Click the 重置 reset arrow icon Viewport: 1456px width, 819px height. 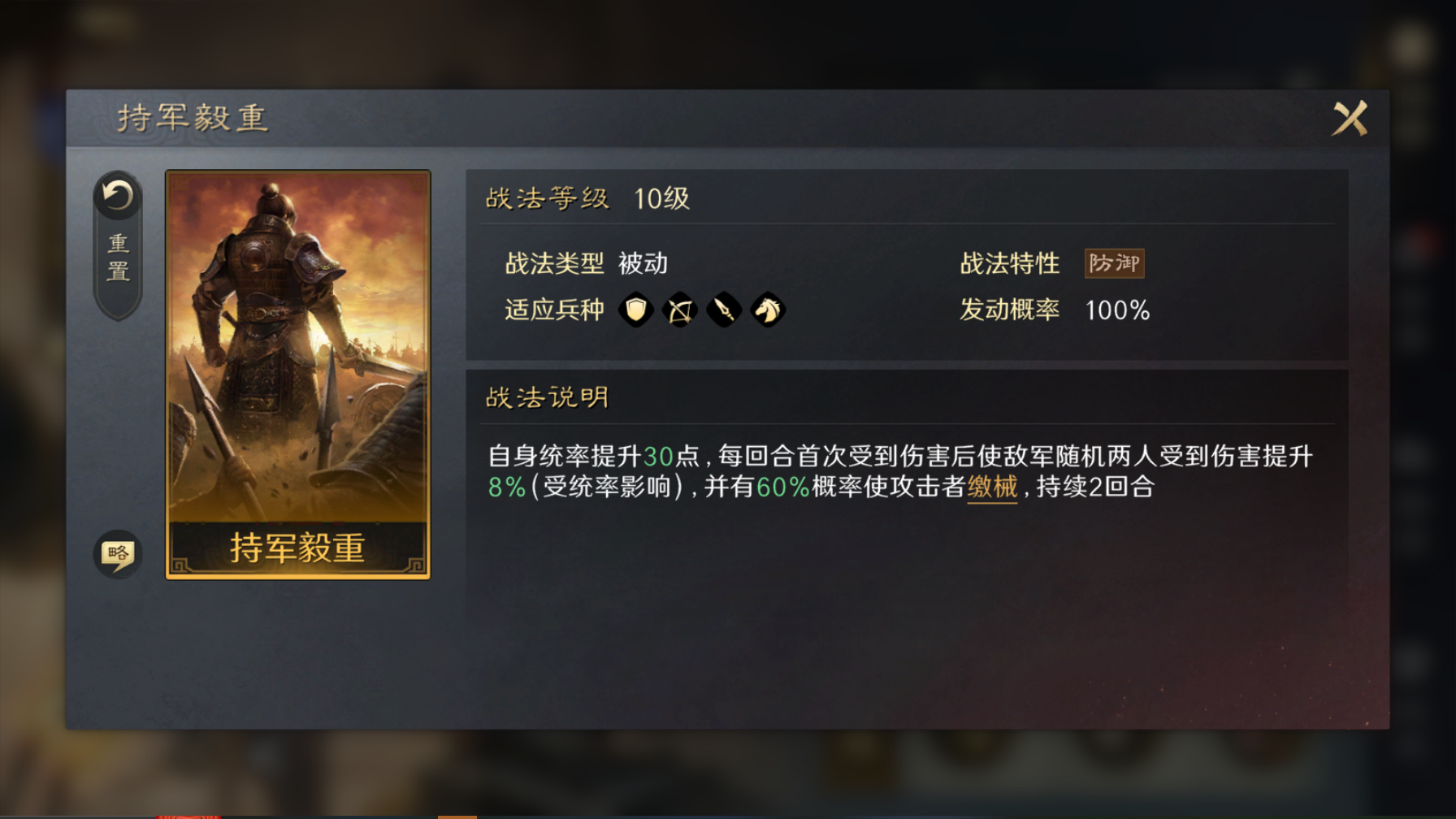point(118,196)
